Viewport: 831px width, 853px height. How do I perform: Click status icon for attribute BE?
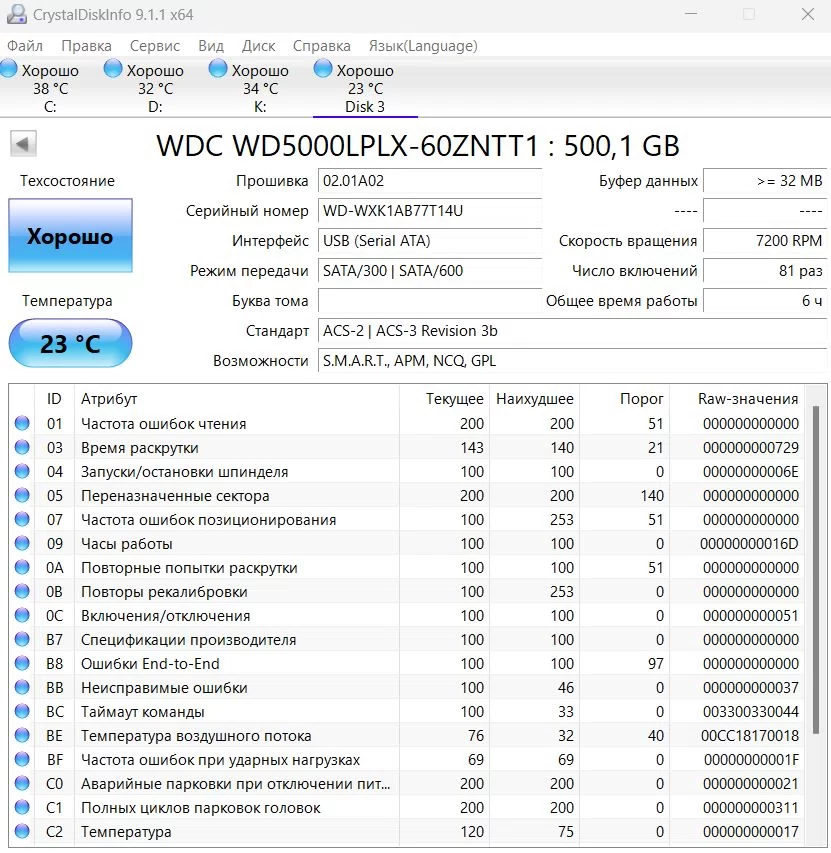coord(22,735)
